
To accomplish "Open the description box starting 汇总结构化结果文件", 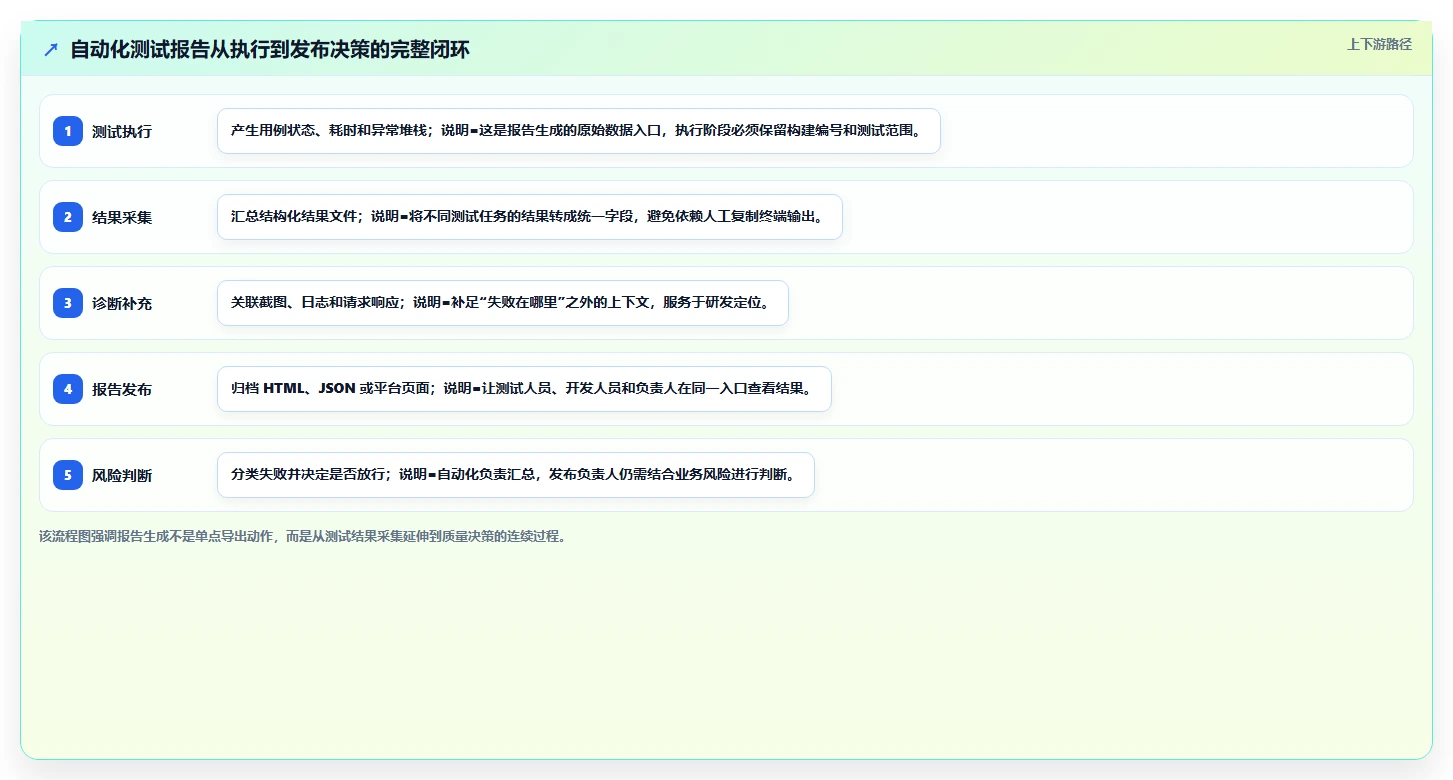I will click(530, 217).
